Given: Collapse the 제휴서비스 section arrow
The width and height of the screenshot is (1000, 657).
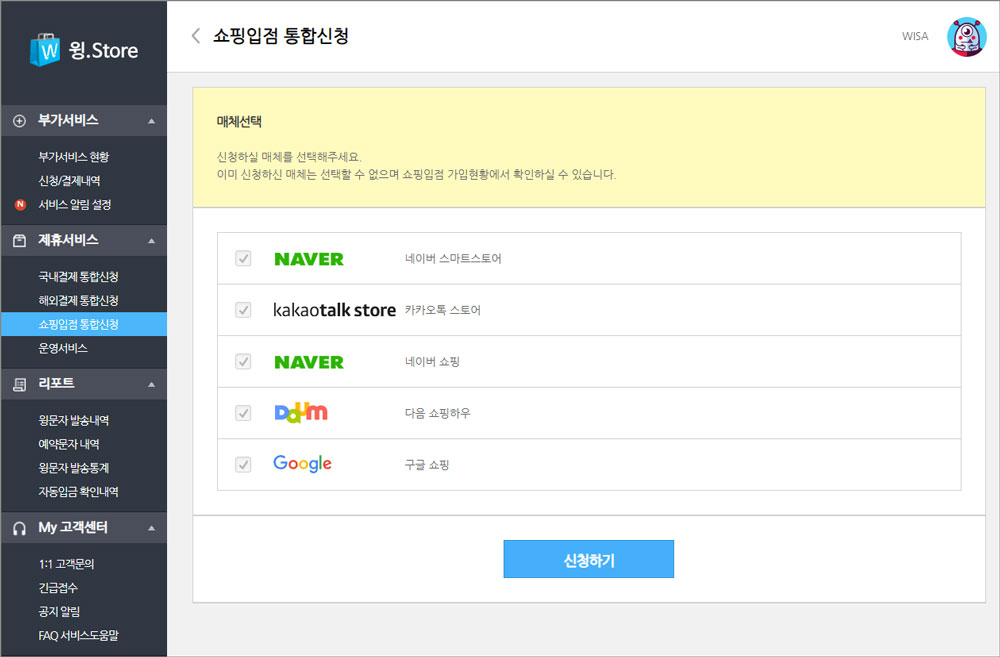Looking at the screenshot, I should coord(151,241).
